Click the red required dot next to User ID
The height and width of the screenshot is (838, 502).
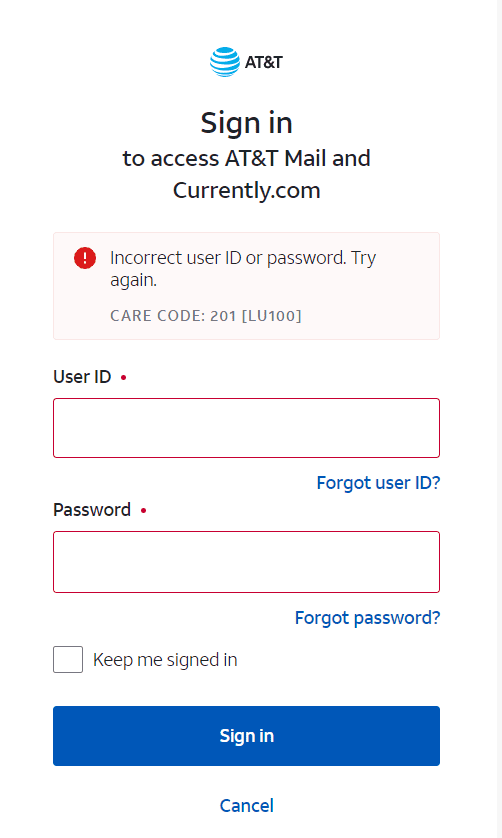[x=123, y=378]
